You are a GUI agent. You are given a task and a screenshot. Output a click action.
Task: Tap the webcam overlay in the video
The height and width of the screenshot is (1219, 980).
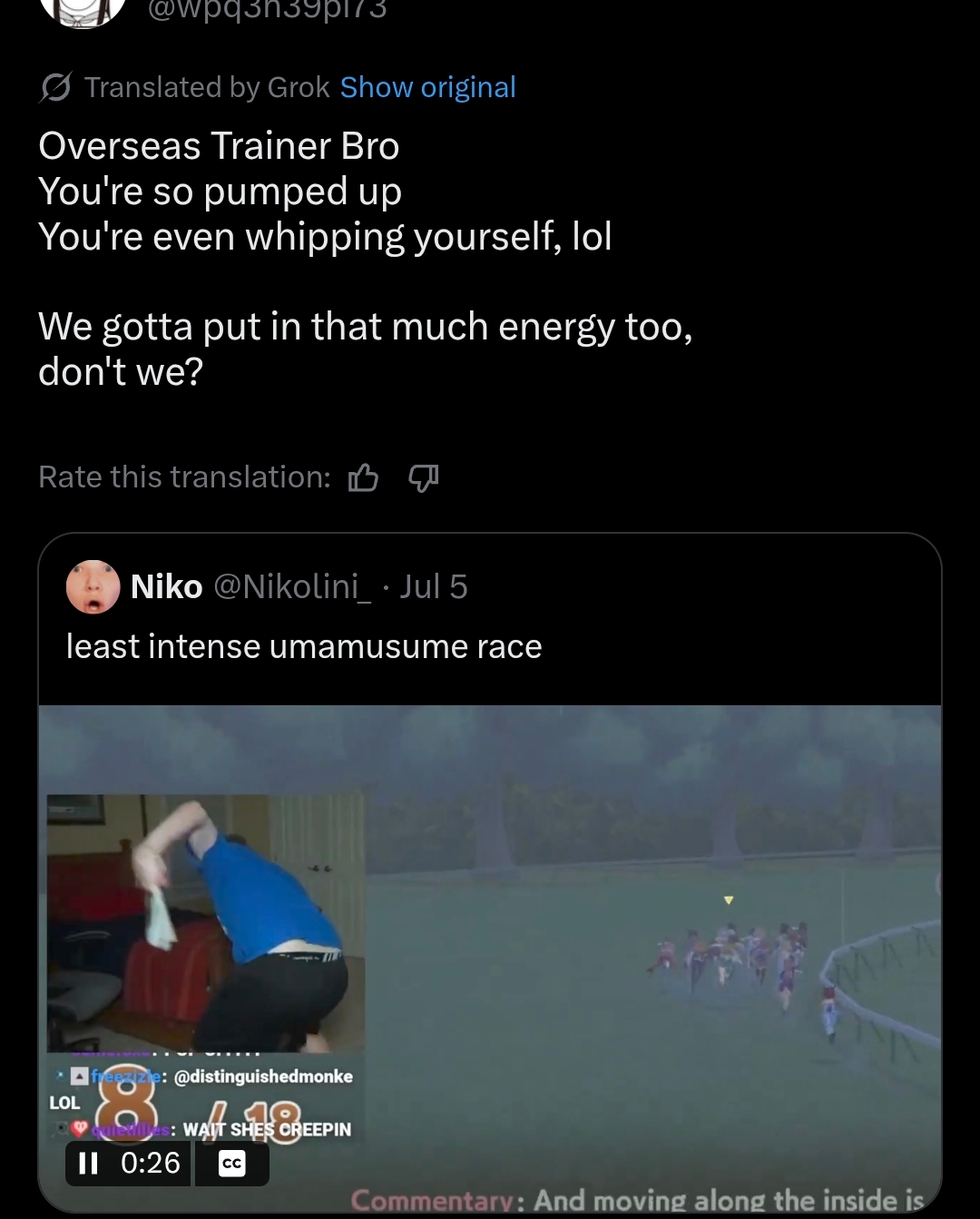coord(206,922)
